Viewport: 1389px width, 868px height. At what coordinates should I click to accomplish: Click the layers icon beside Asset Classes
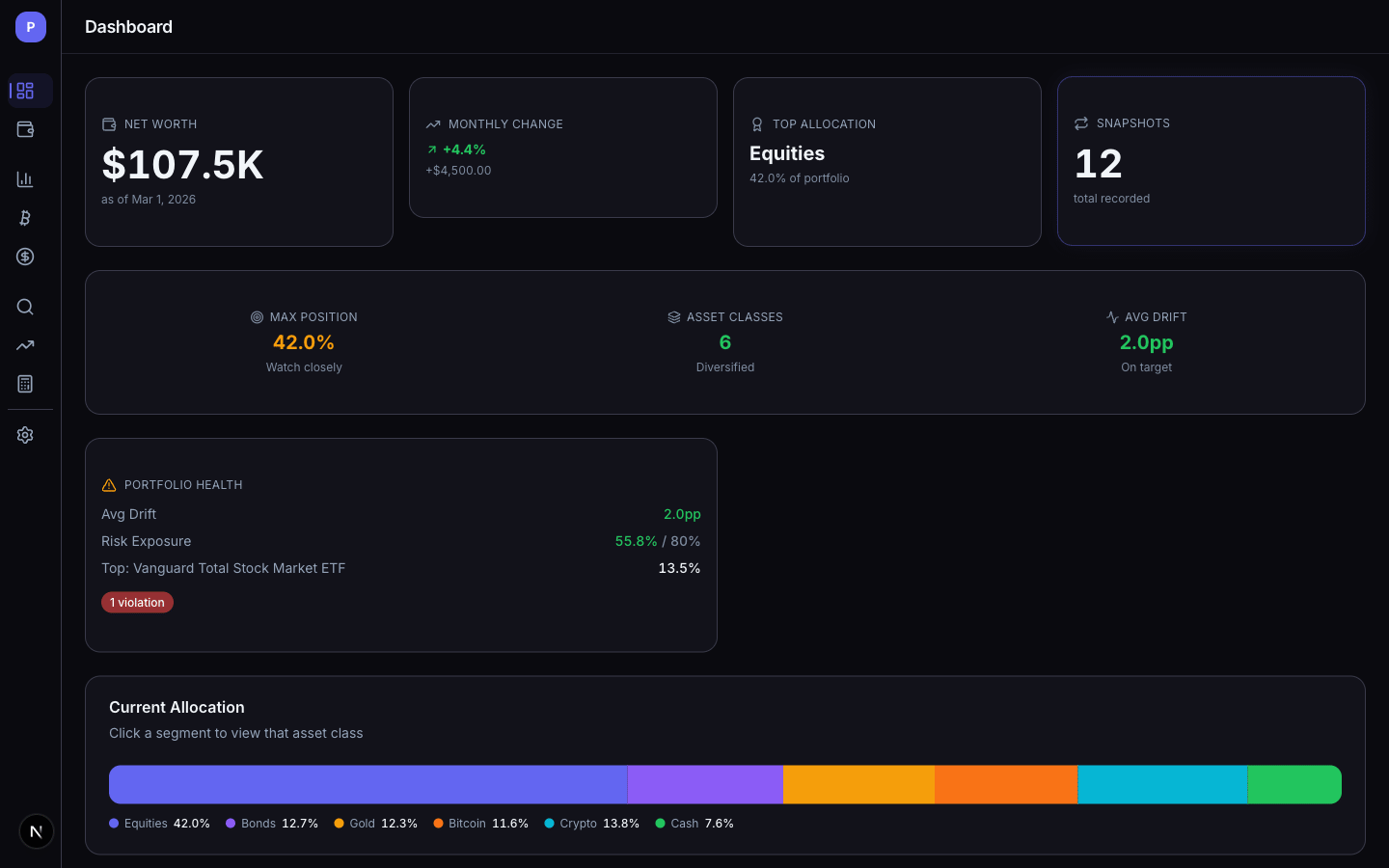pos(674,317)
